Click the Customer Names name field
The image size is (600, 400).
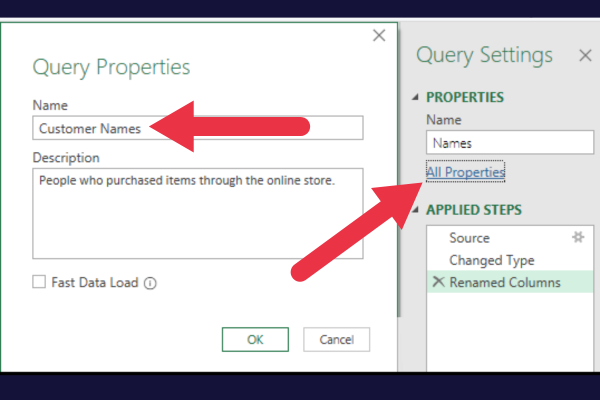coord(198,128)
